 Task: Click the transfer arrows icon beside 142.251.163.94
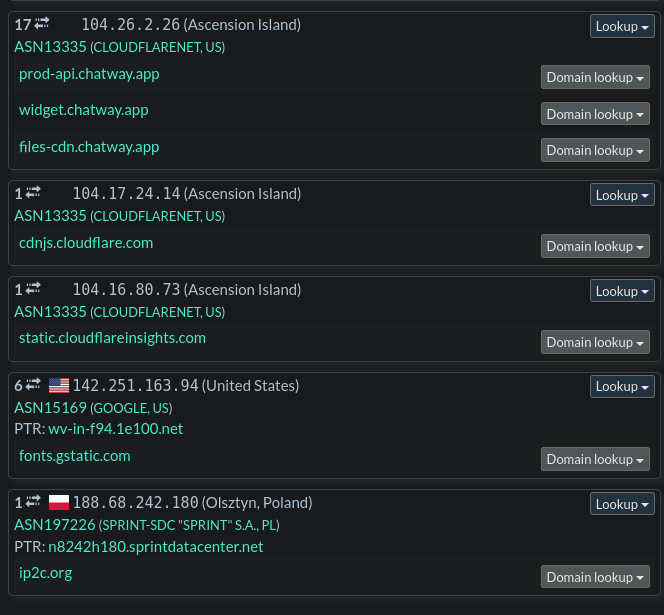[33, 385]
